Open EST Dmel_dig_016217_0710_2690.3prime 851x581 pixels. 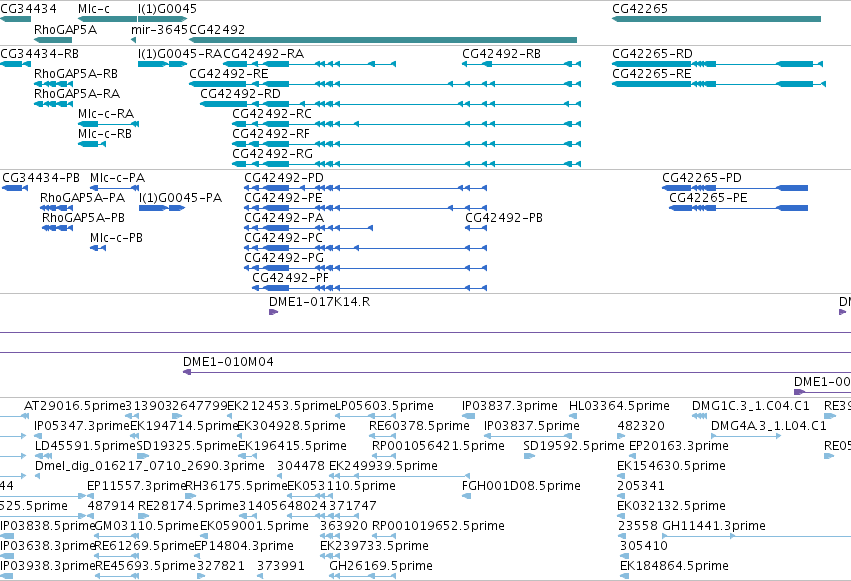(37, 476)
